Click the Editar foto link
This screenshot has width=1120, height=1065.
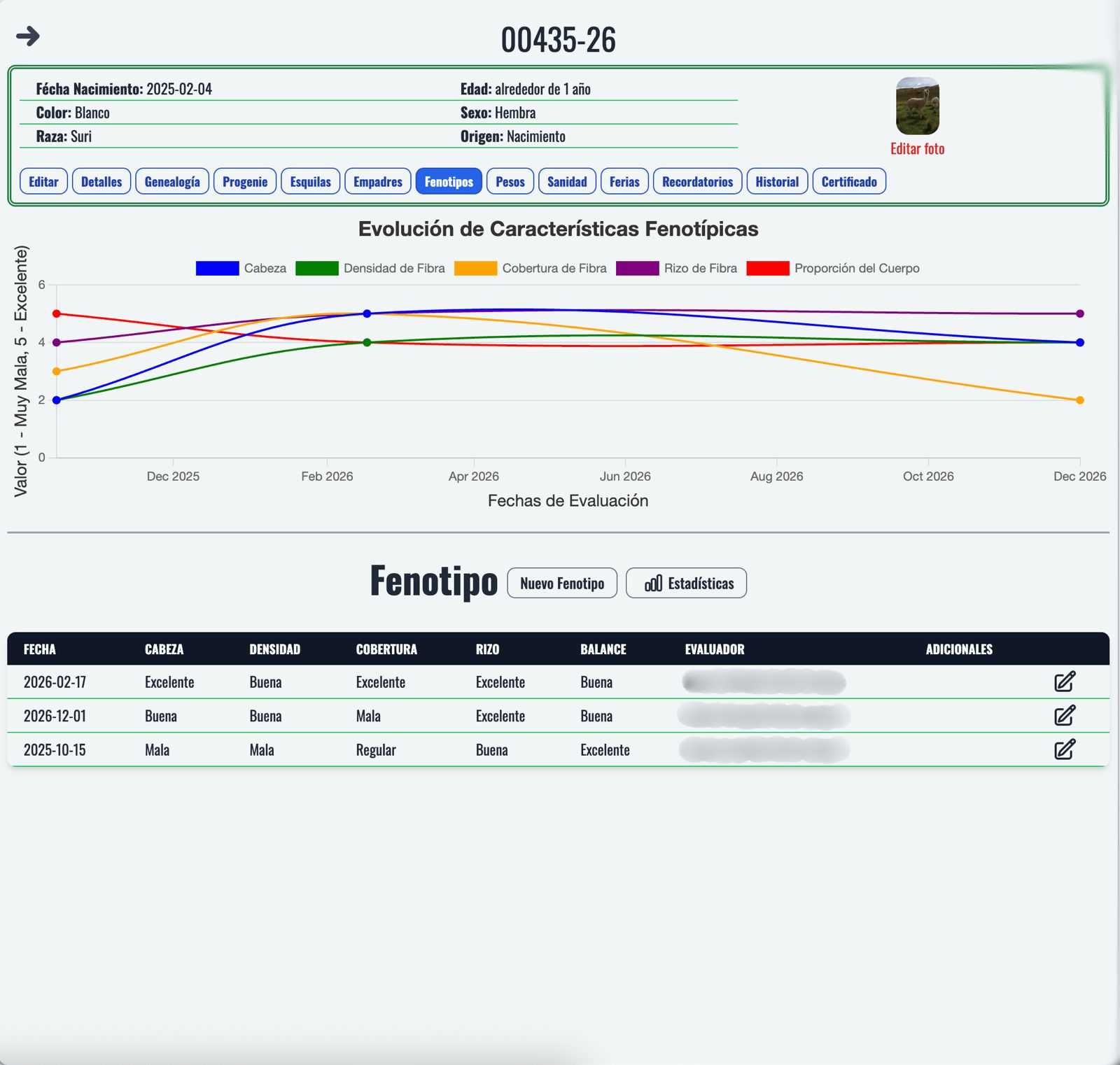pyautogui.click(x=917, y=148)
